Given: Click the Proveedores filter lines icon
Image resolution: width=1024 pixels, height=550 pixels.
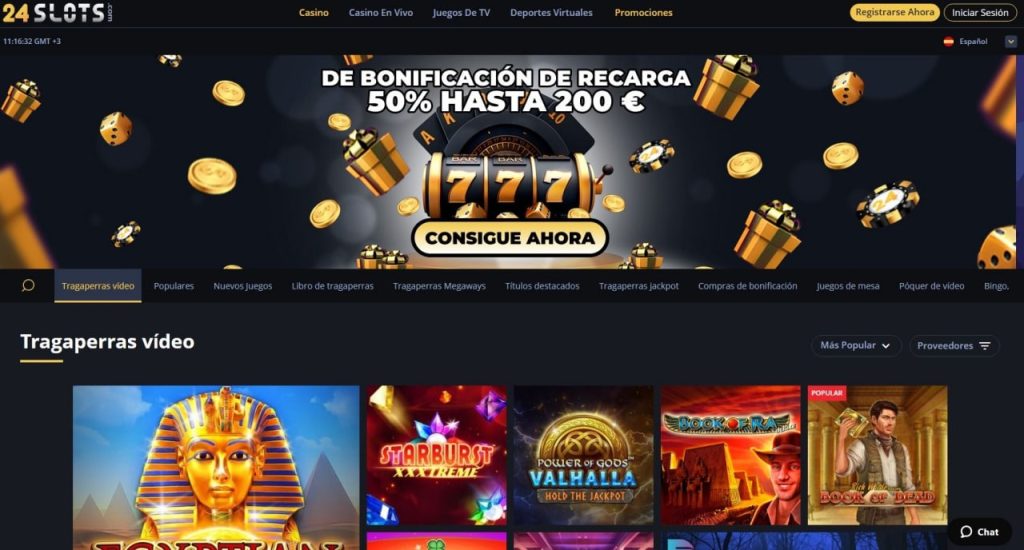Looking at the screenshot, I should [x=985, y=346].
